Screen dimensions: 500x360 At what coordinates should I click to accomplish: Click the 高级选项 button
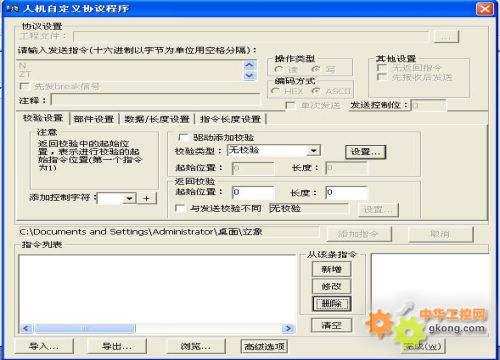click(264, 347)
